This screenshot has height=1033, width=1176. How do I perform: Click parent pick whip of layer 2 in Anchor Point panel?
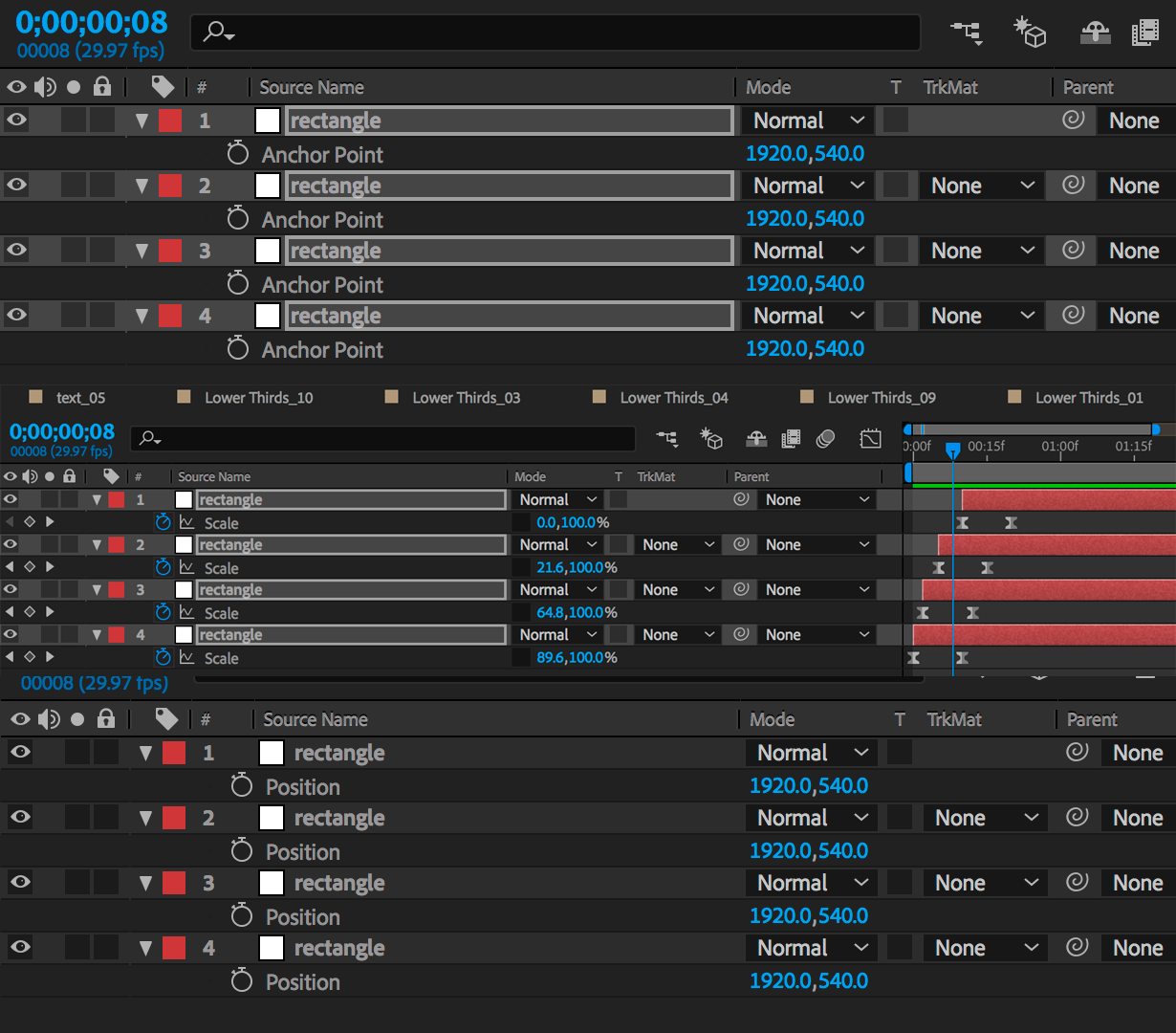(1074, 185)
